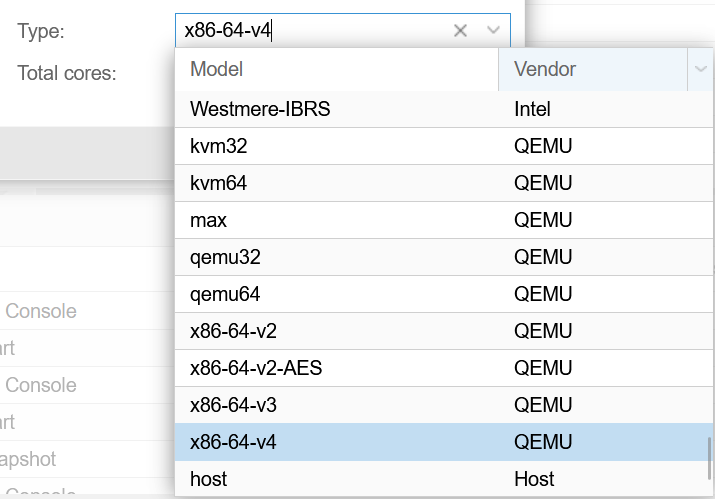
Task: Choose the max CPU model
Action: (444, 220)
